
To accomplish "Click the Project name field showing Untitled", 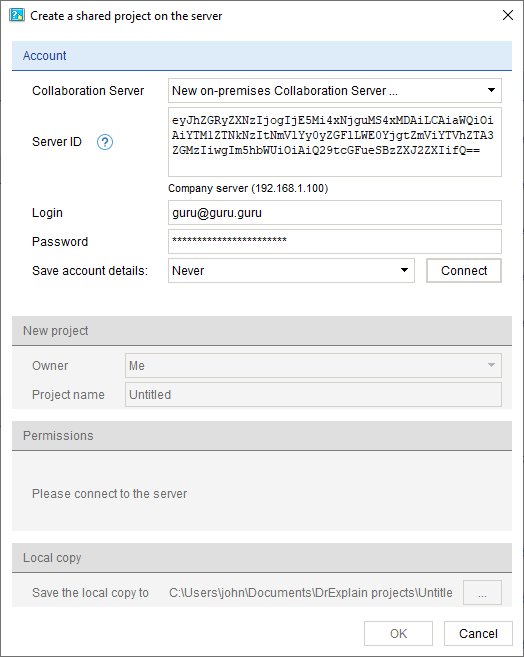I will [313, 394].
